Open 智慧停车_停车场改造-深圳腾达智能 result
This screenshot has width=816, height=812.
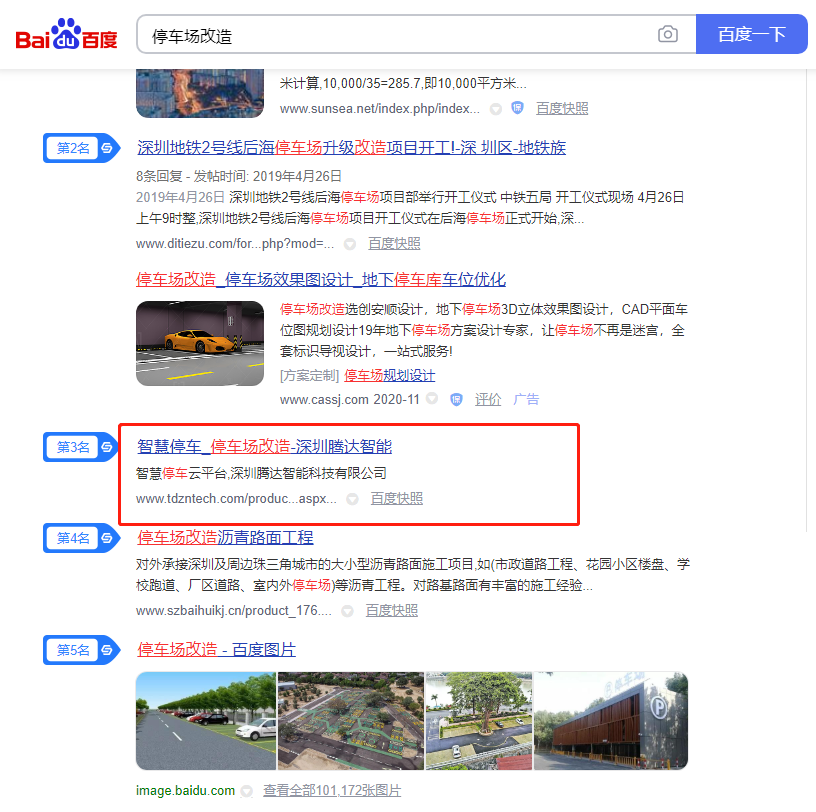click(x=264, y=446)
